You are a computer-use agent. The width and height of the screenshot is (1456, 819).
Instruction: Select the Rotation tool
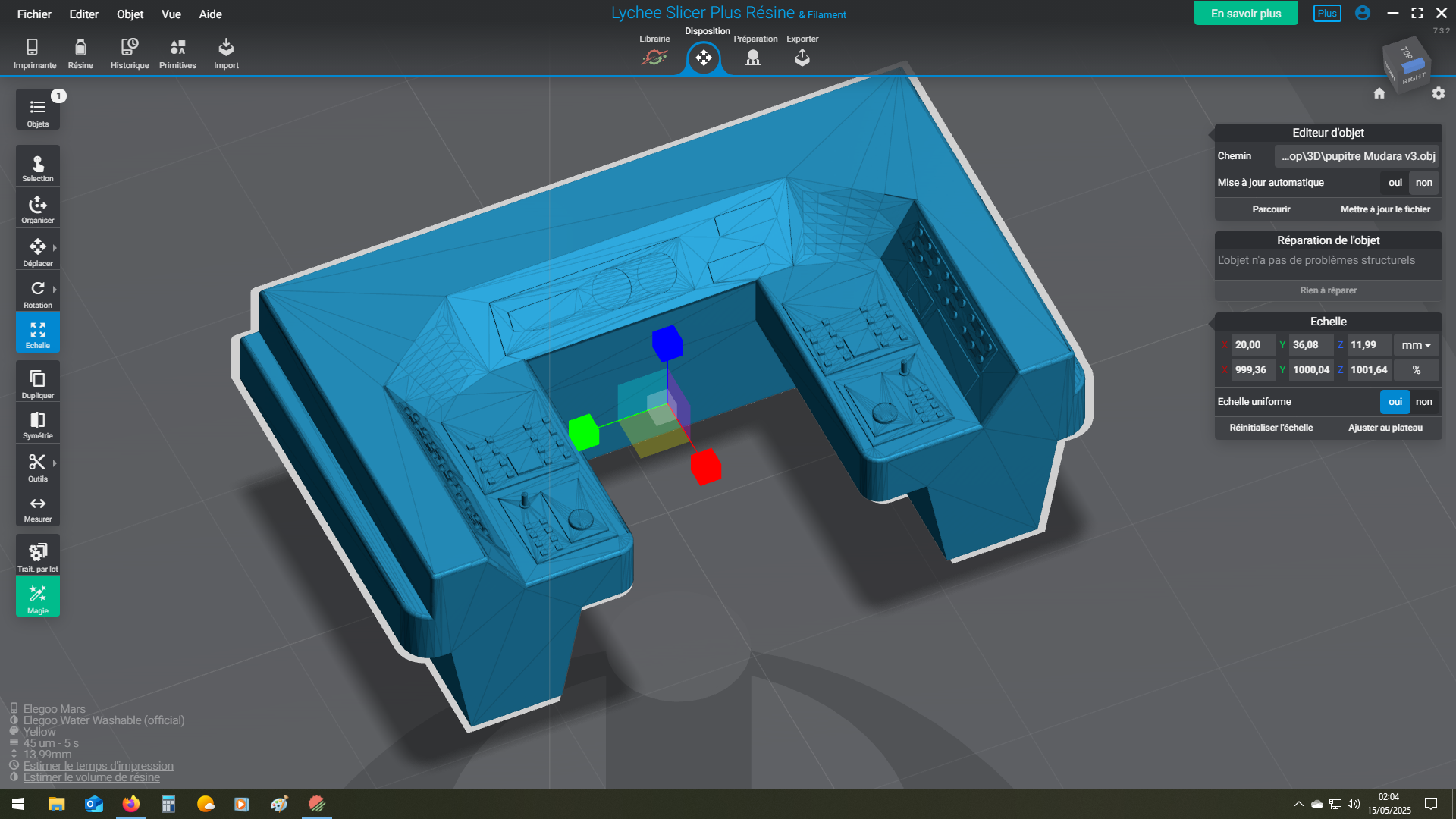pos(37,293)
